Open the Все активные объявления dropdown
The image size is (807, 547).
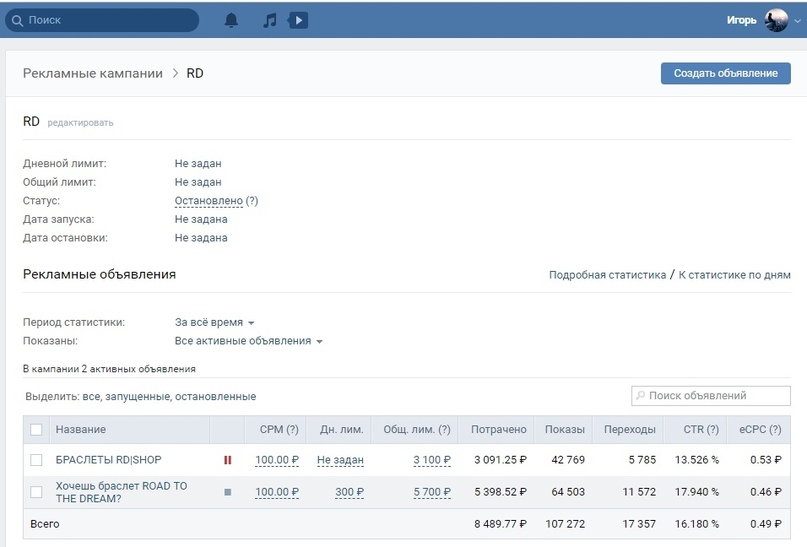click(249, 341)
